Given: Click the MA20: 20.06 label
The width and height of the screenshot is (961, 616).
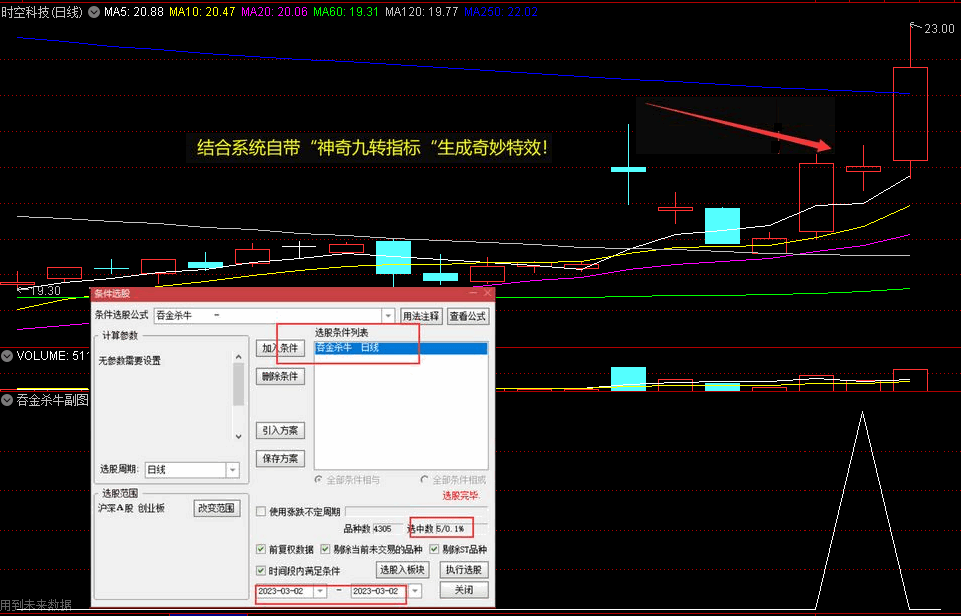Looking at the screenshot, I should point(274,12).
